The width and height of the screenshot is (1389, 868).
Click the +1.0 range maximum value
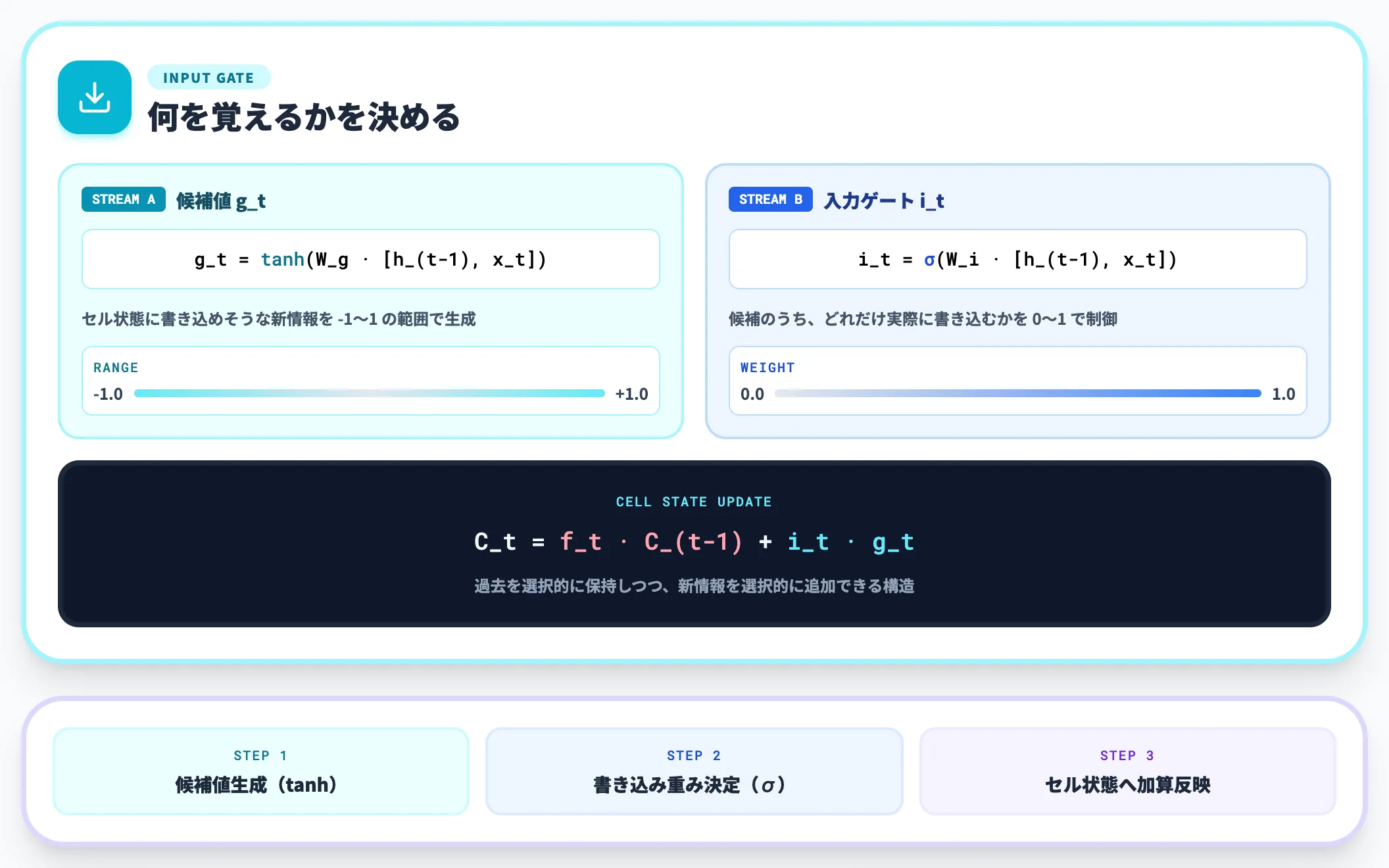(x=631, y=394)
